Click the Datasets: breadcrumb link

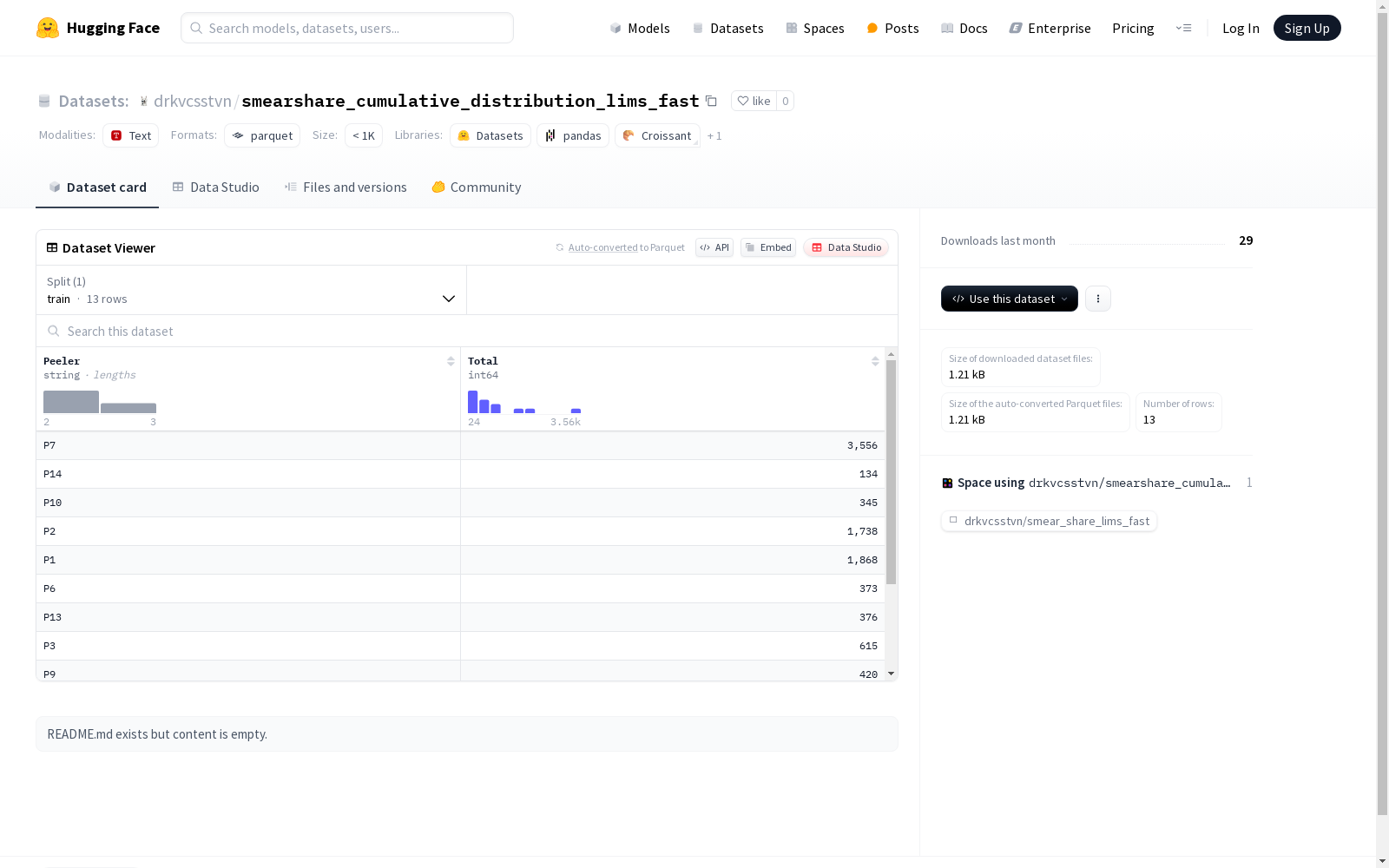(x=94, y=101)
